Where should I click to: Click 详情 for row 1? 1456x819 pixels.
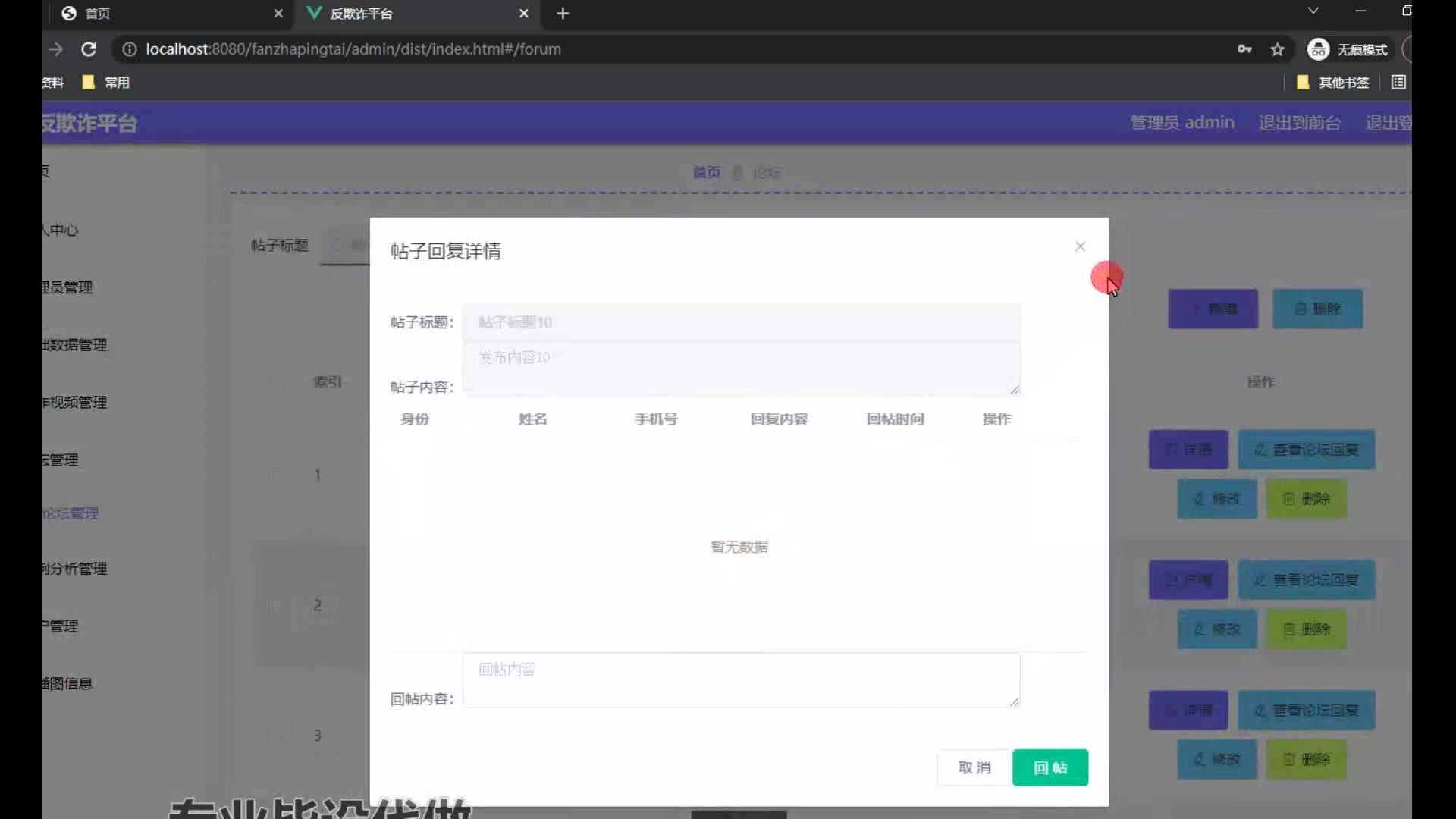click(x=1188, y=450)
